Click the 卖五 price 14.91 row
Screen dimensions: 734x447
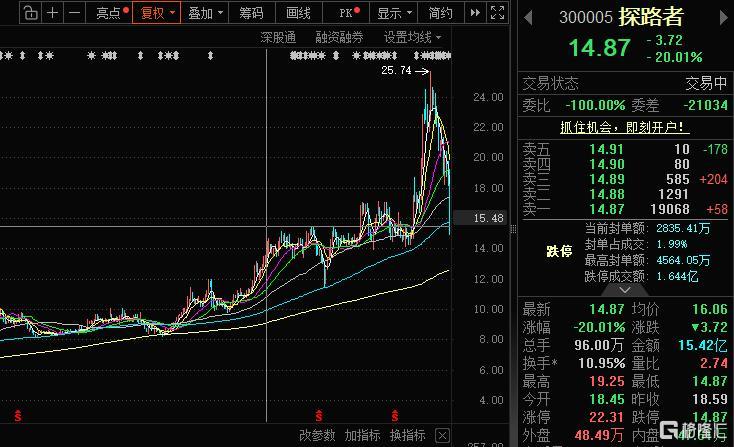[624, 149]
